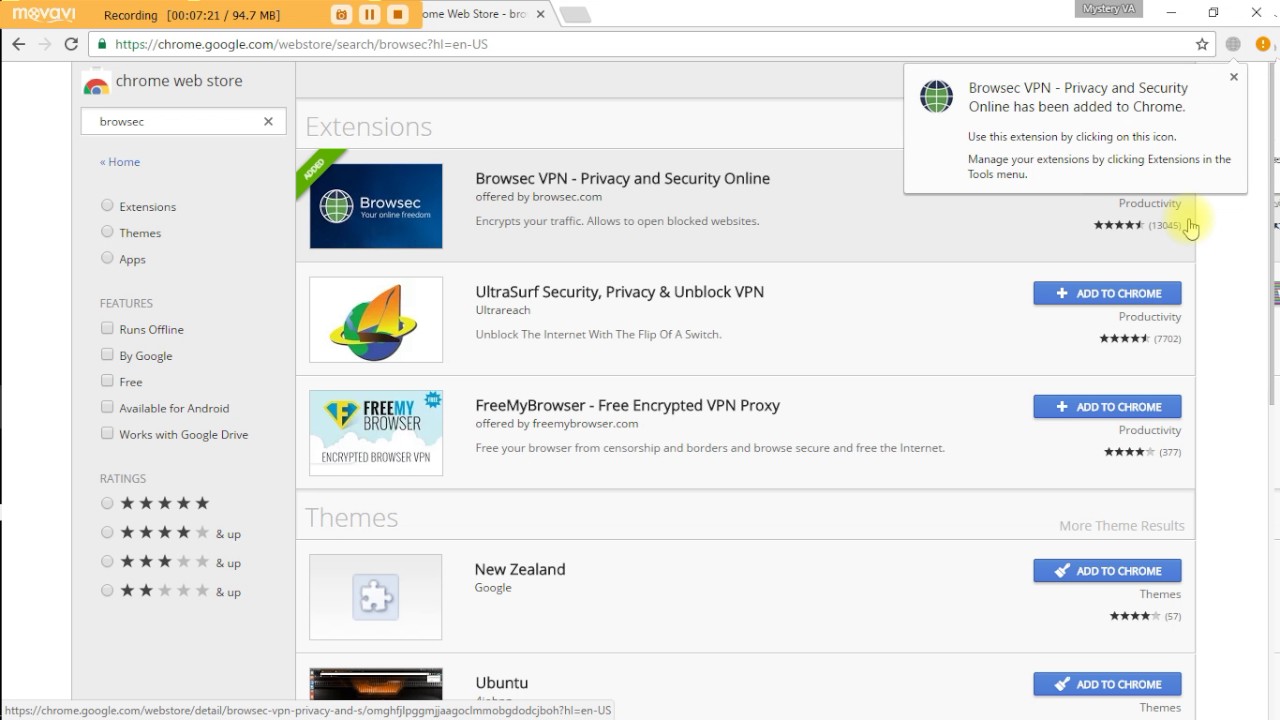
Task: Enable the By Google checkbox
Action: (107, 354)
